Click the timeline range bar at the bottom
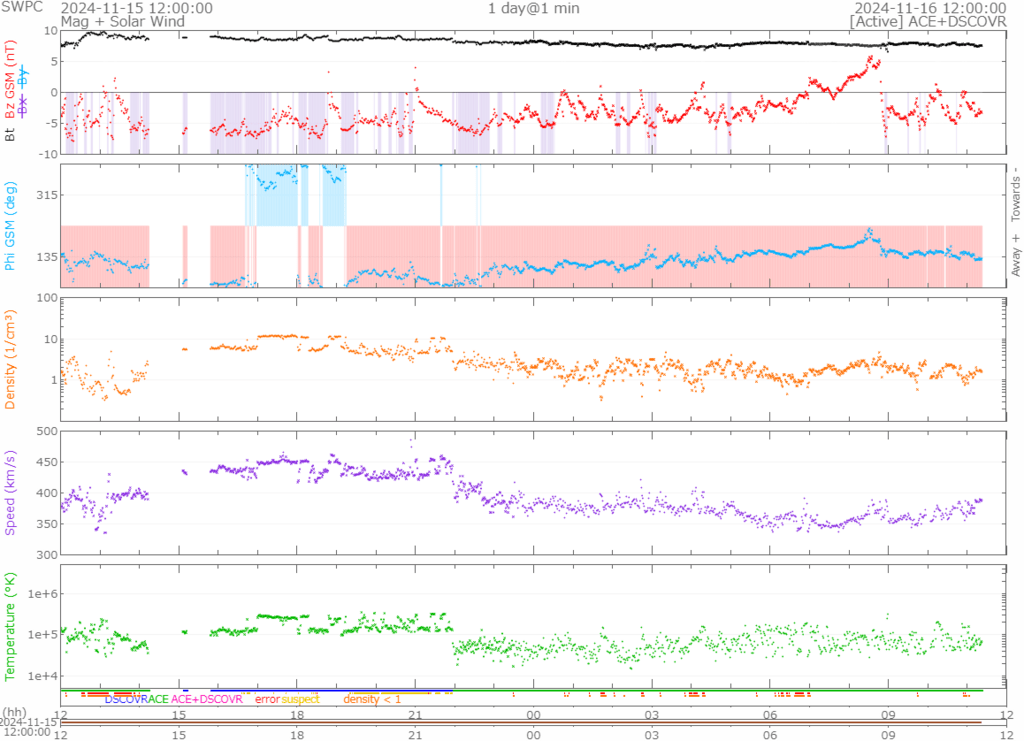This screenshot has width=1024, height=741. click(520, 722)
